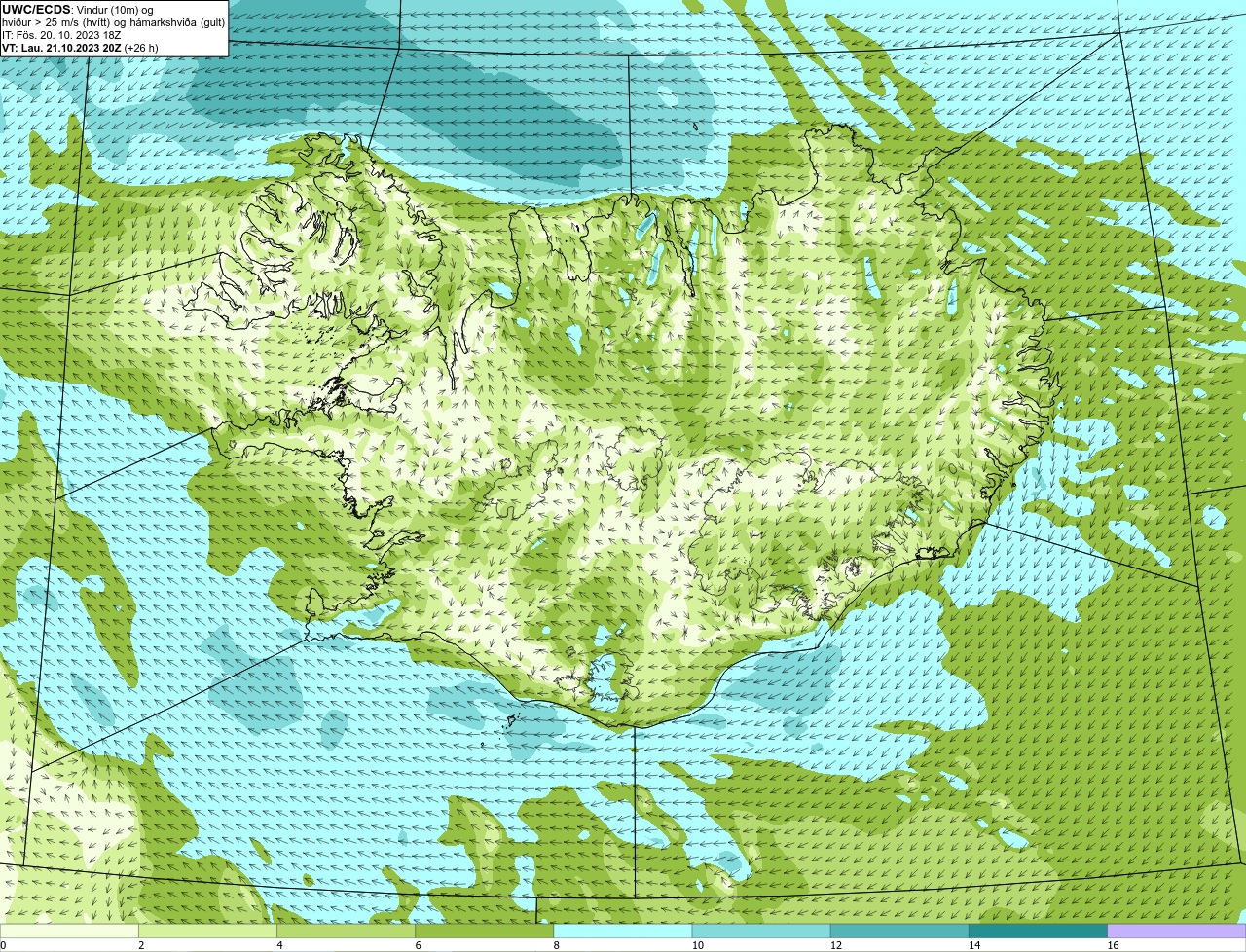This screenshot has width=1246, height=952.
Task: Click the valid time "VT: Lau. 21.10.2023 20Z (+26 h)"
Action: click(x=80, y=48)
